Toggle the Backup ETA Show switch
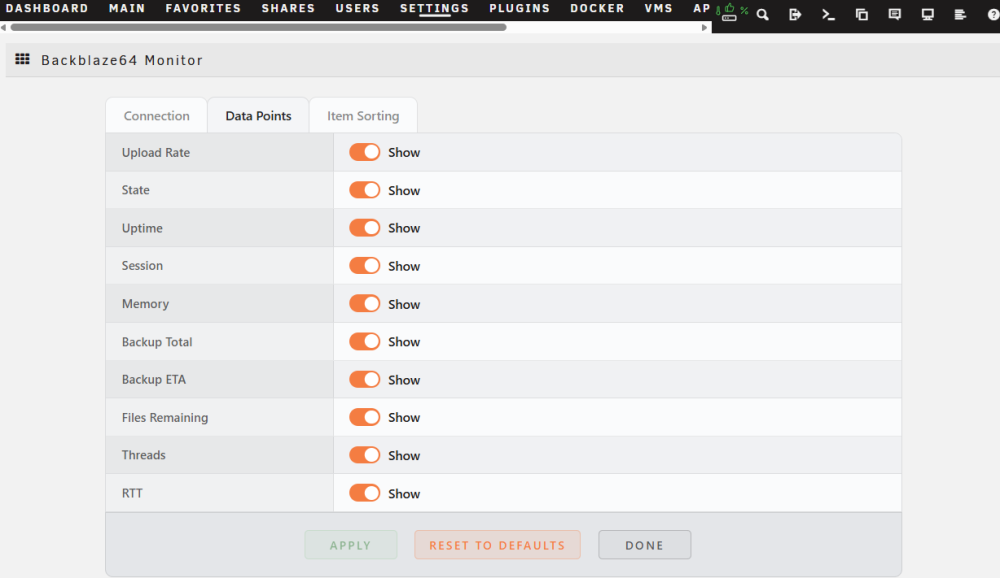1000x578 pixels. [x=364, y=380]
